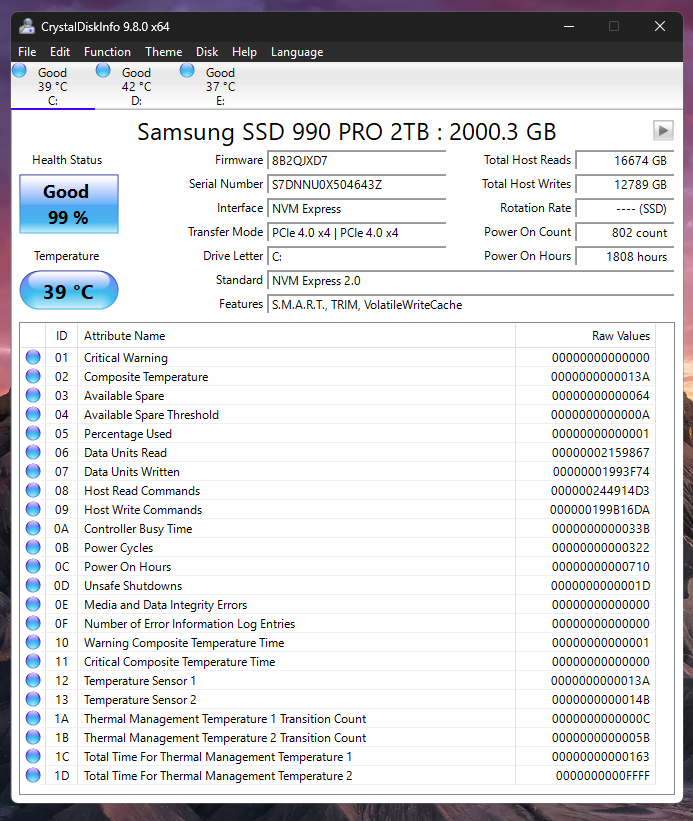Click the Standard field NVM Express 2.0
Screen dimensions: 693x821
pyautogui.click(x=471, y=281)
